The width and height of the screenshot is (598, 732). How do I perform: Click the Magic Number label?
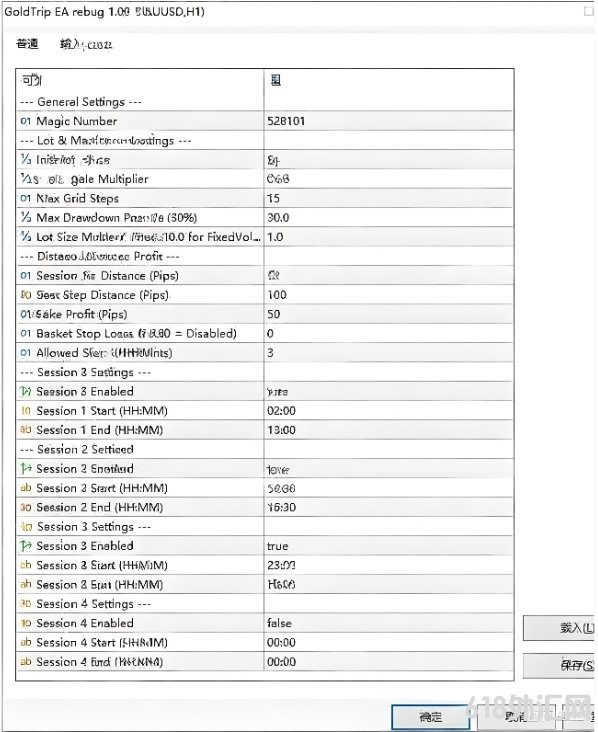pos(77,121)
